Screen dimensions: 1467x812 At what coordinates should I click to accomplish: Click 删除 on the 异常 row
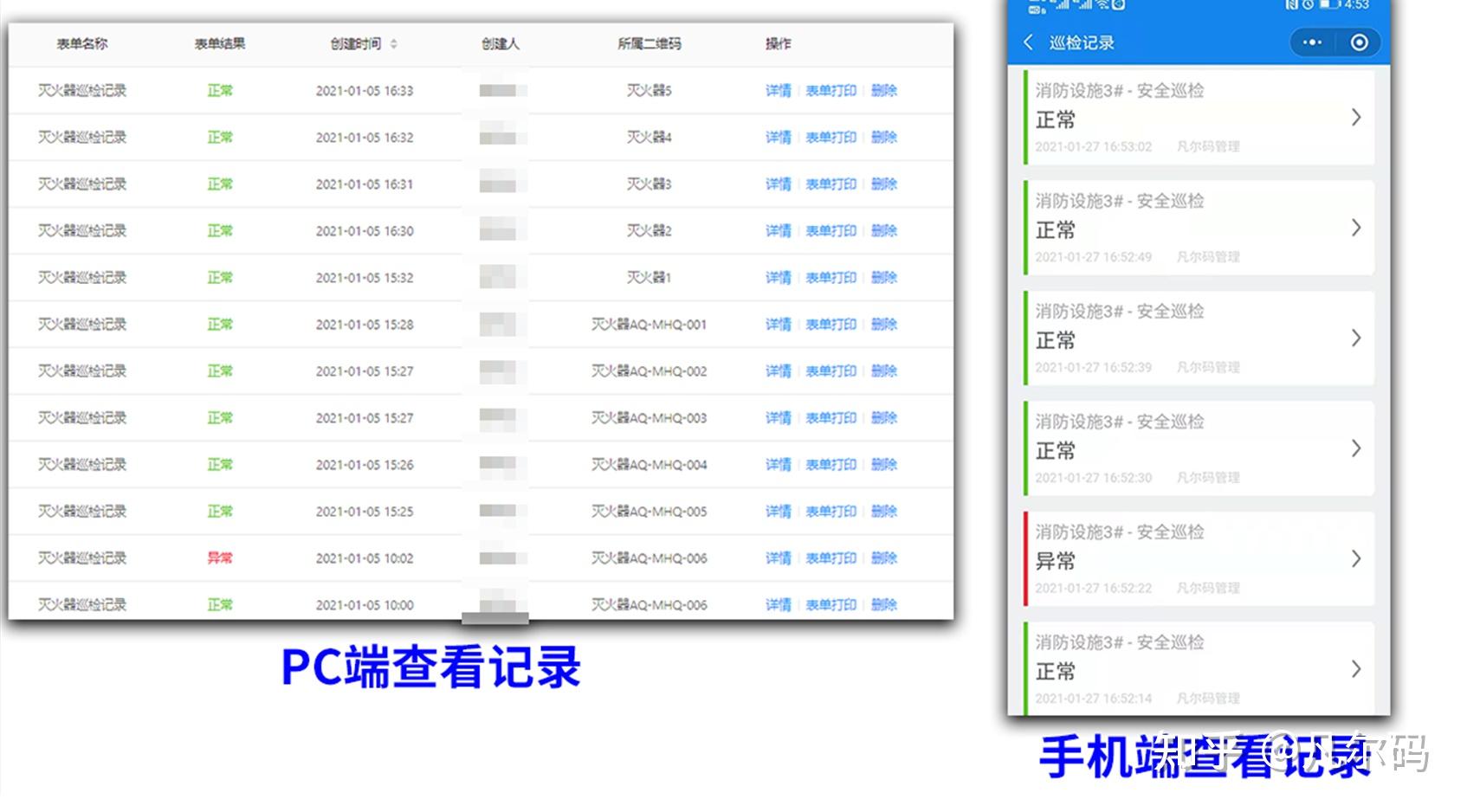point(884,558)
